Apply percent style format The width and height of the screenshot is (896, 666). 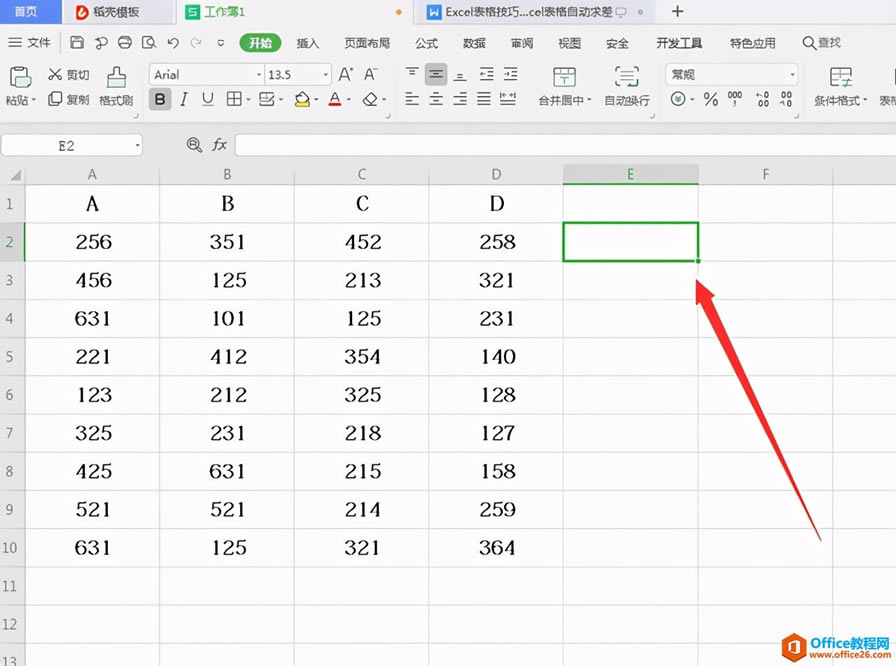coord(711,99)
